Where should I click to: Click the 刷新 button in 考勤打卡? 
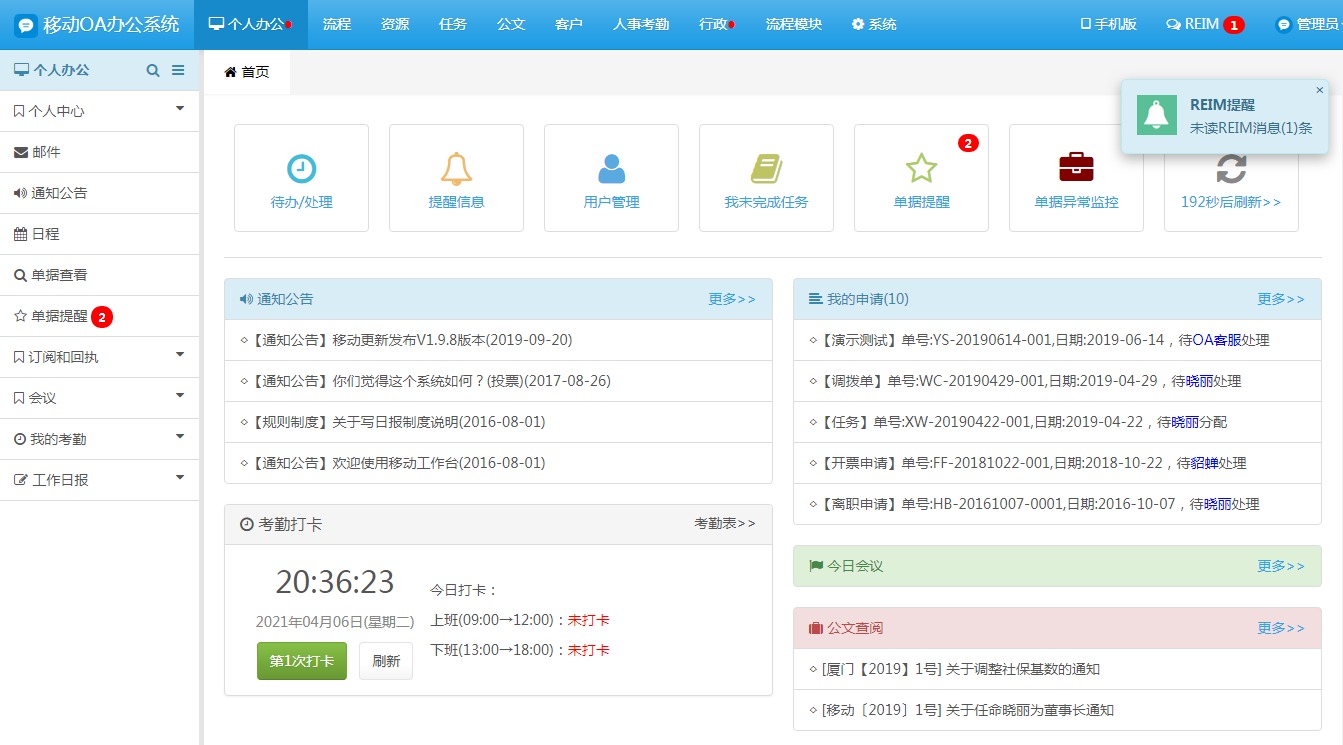point(386,661)
